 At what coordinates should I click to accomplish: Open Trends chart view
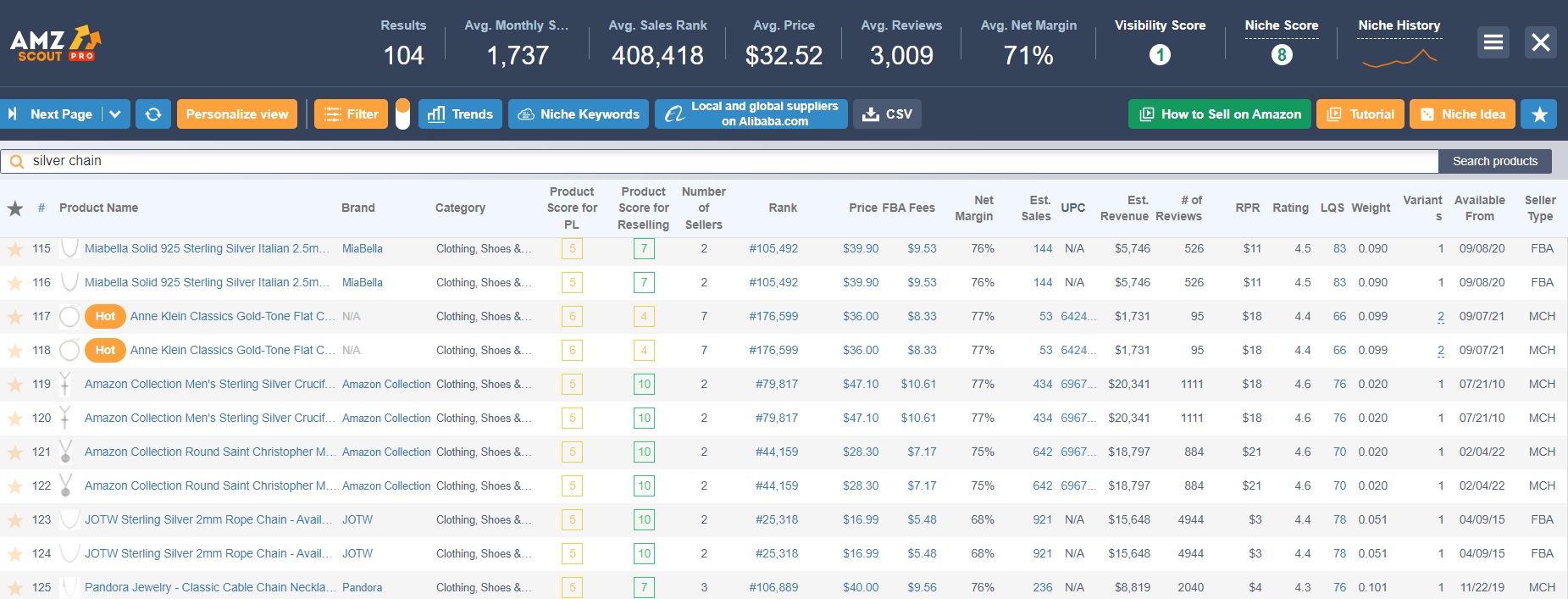coord(461,114)
